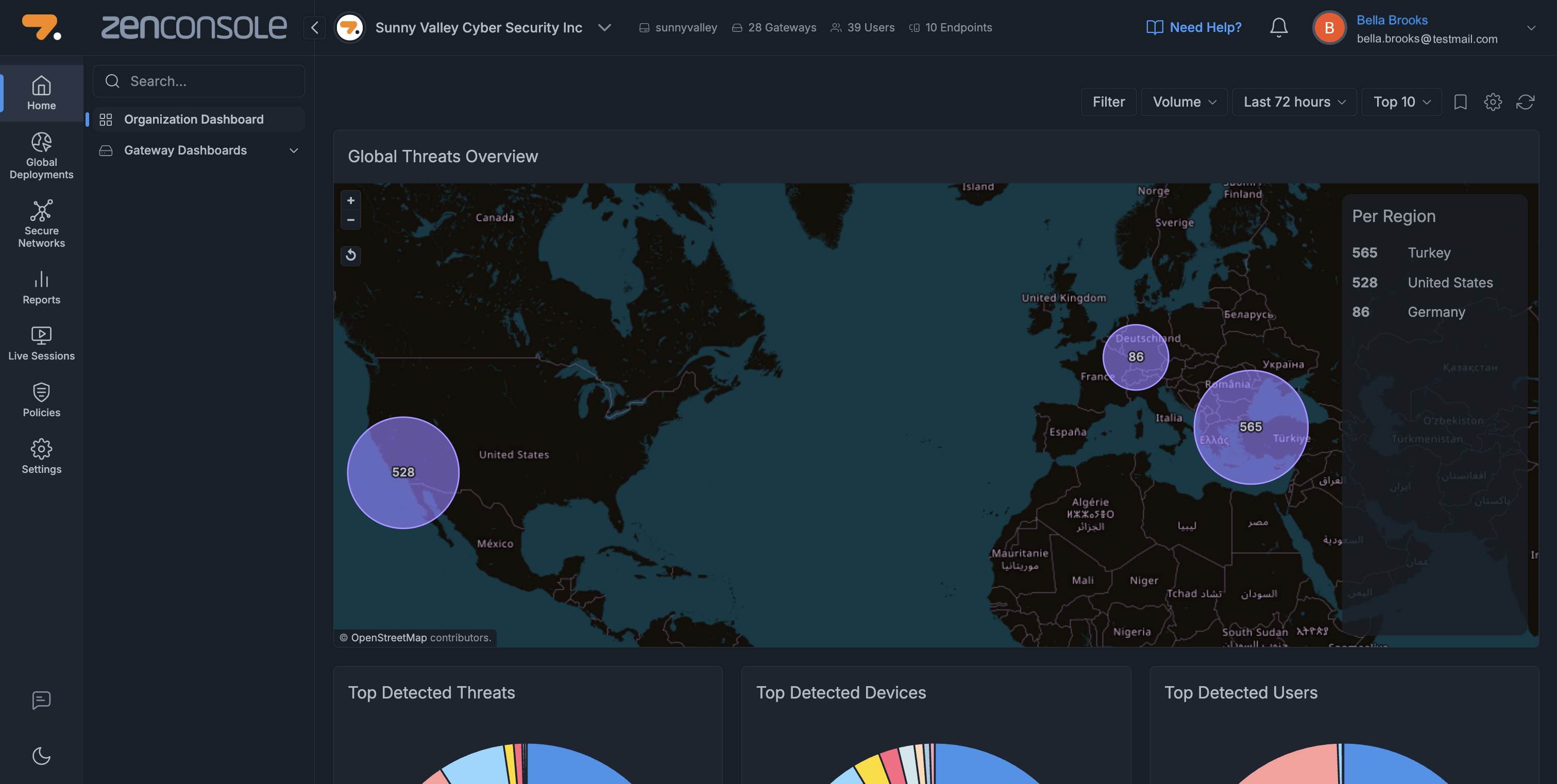This screenshot has height=784, width=1557.
Task: Click the Zenconsole logo
Action: [x=193, y=27]
